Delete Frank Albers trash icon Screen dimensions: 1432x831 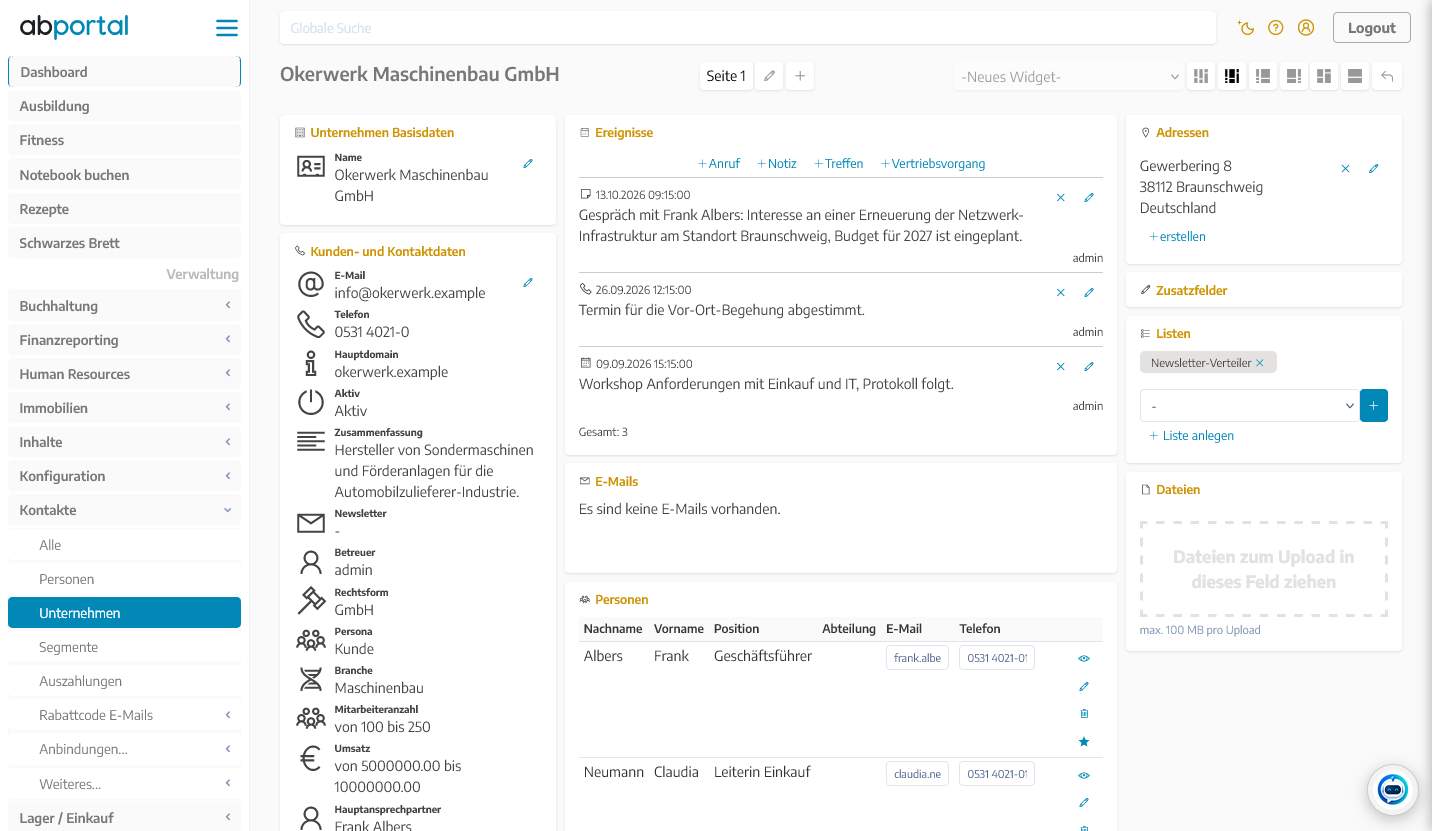click(1084, 714)
